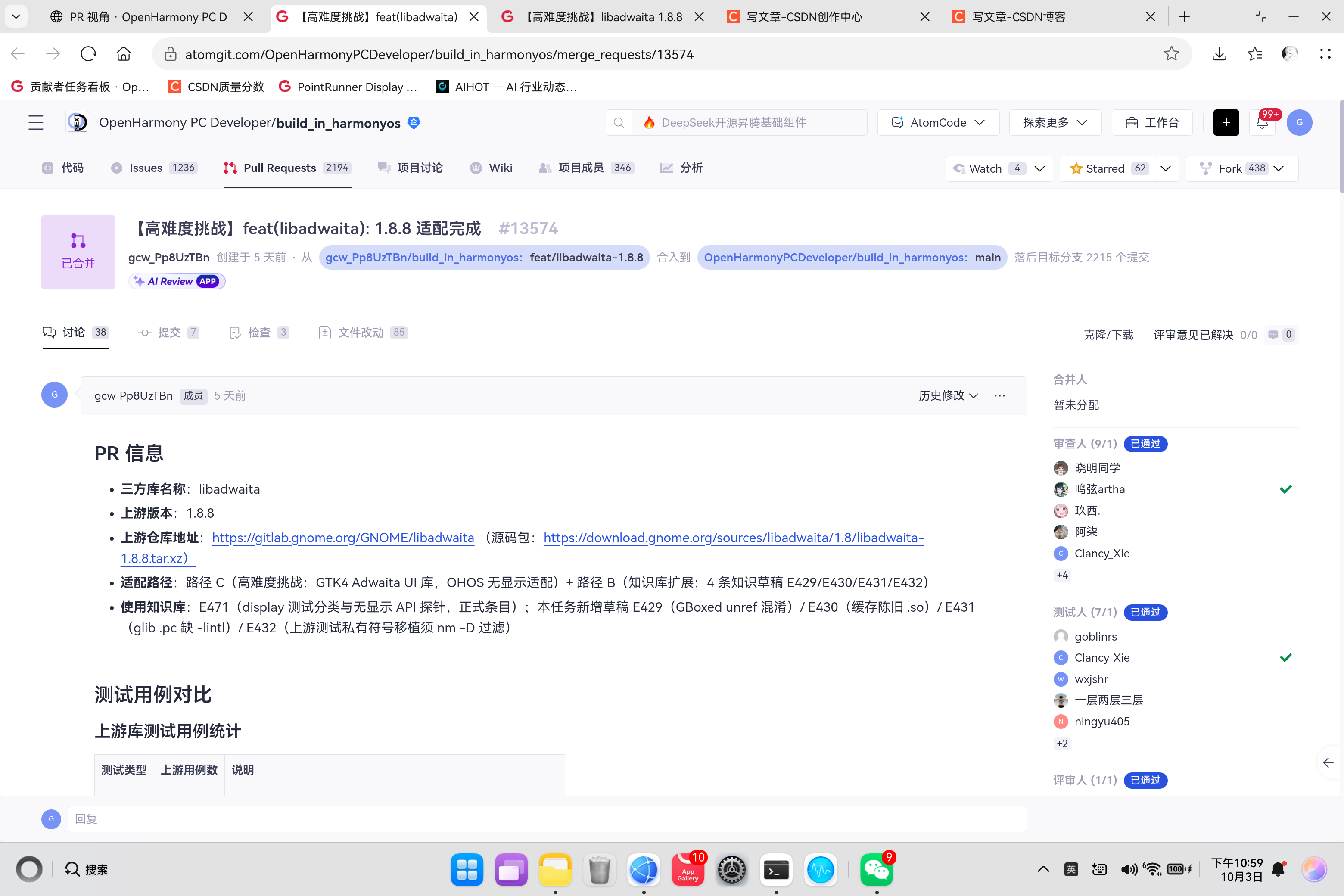Switch to the 提交 7 tab
Image resolution: width=1344 pixels, height=896 pixels.
[x=168, y=333]
